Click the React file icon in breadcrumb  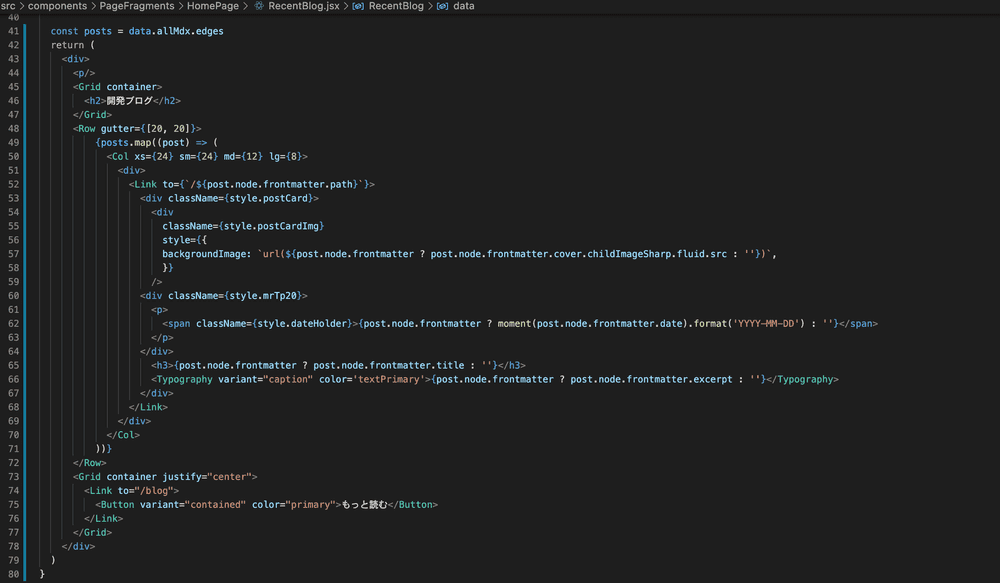[259, 6]
